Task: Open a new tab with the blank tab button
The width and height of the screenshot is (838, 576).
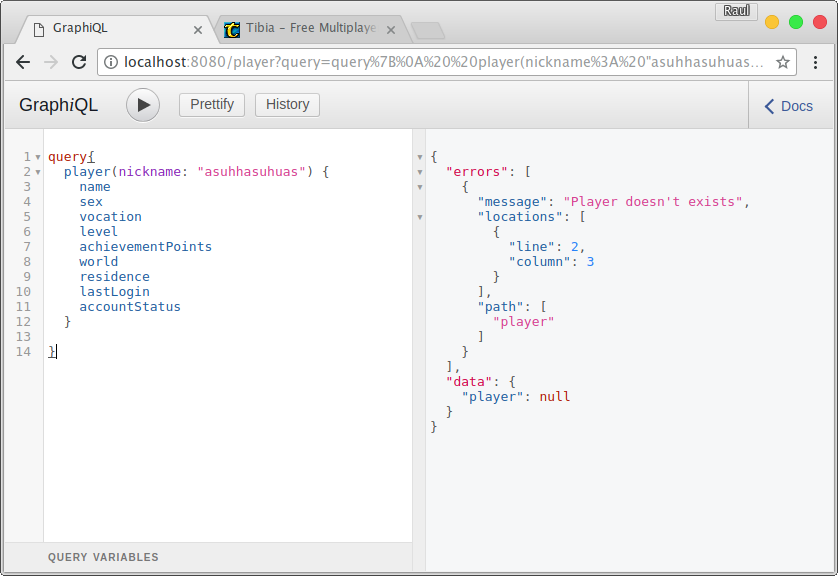Action: coord(428,30)
